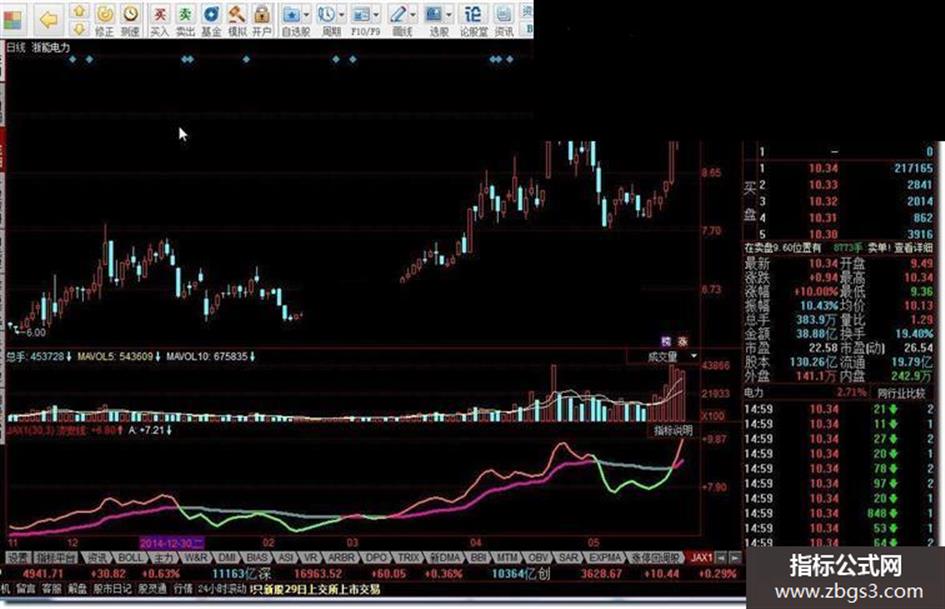Expand the 周期 dropdown arrow
The height and width of the screenshot is (609, 945).
coord(342,14)
